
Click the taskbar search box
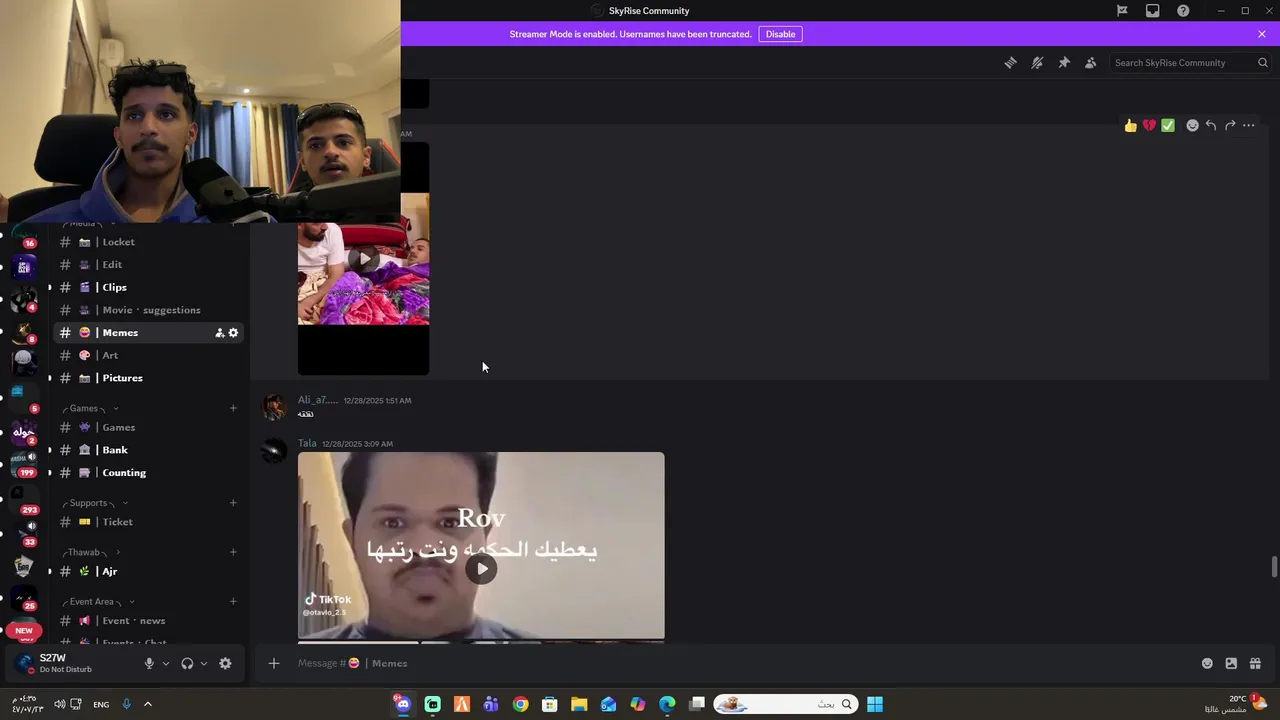785,704
